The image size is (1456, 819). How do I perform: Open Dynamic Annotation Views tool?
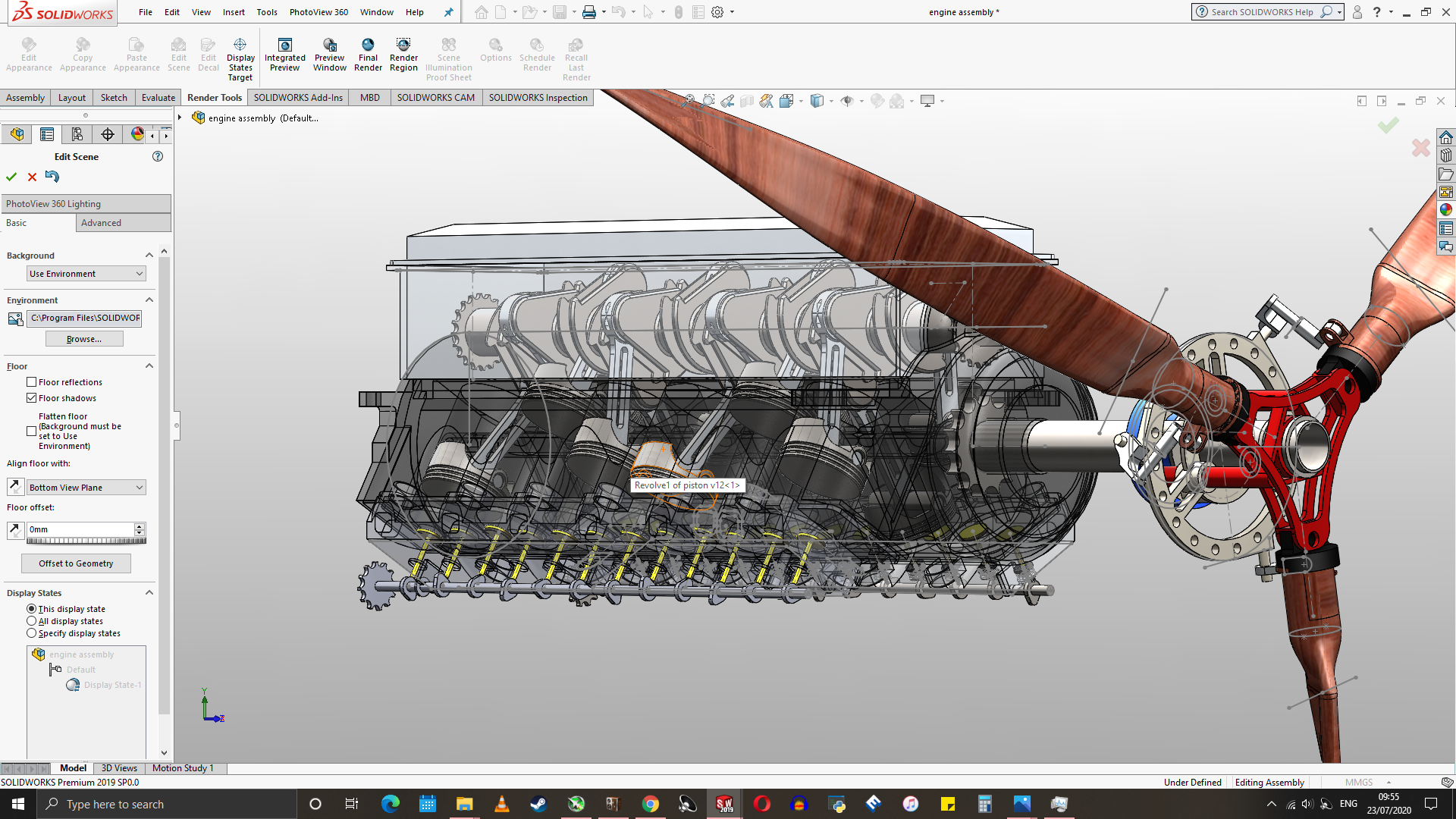pyautogui.click(x=767, y=101)
